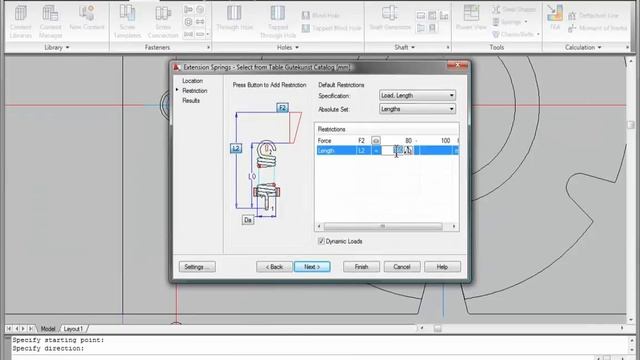Viewport: 640px width, 360px height.
Task: Click the Springs tool icon
Action: [x=496, y=22]
